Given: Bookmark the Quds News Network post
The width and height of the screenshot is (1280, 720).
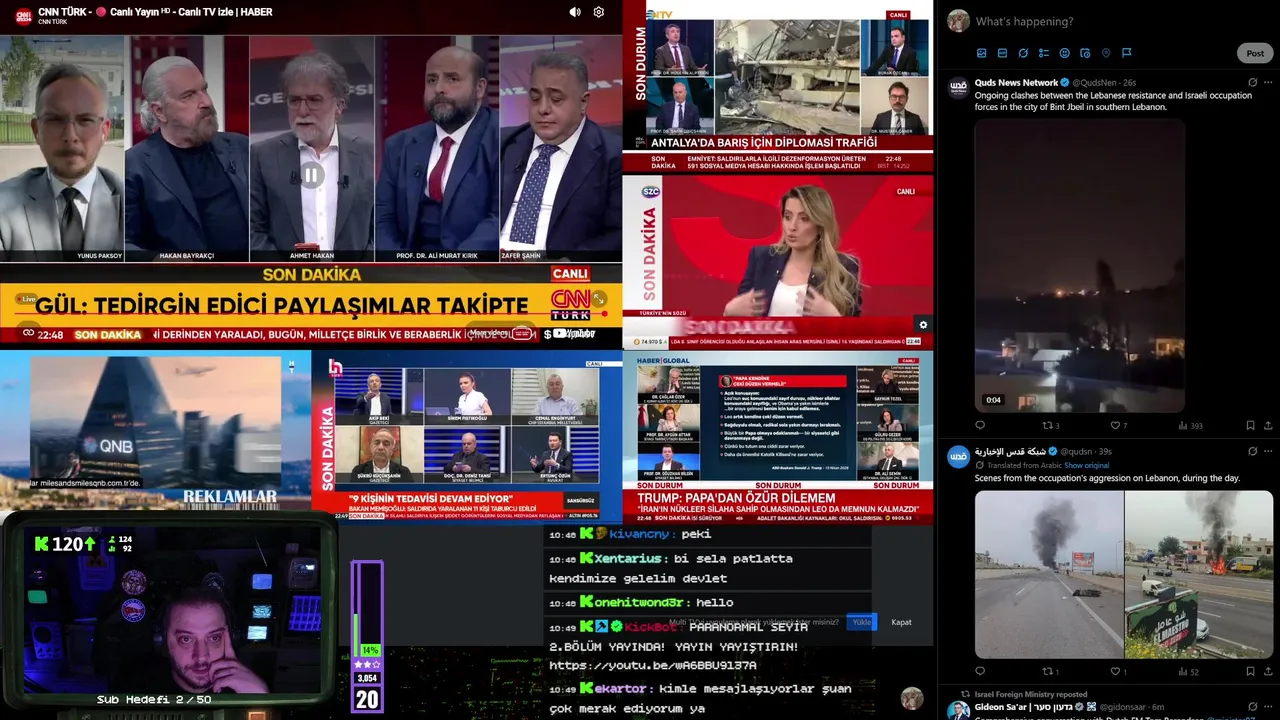Looking at the screenshot, I should point(1250,425).
